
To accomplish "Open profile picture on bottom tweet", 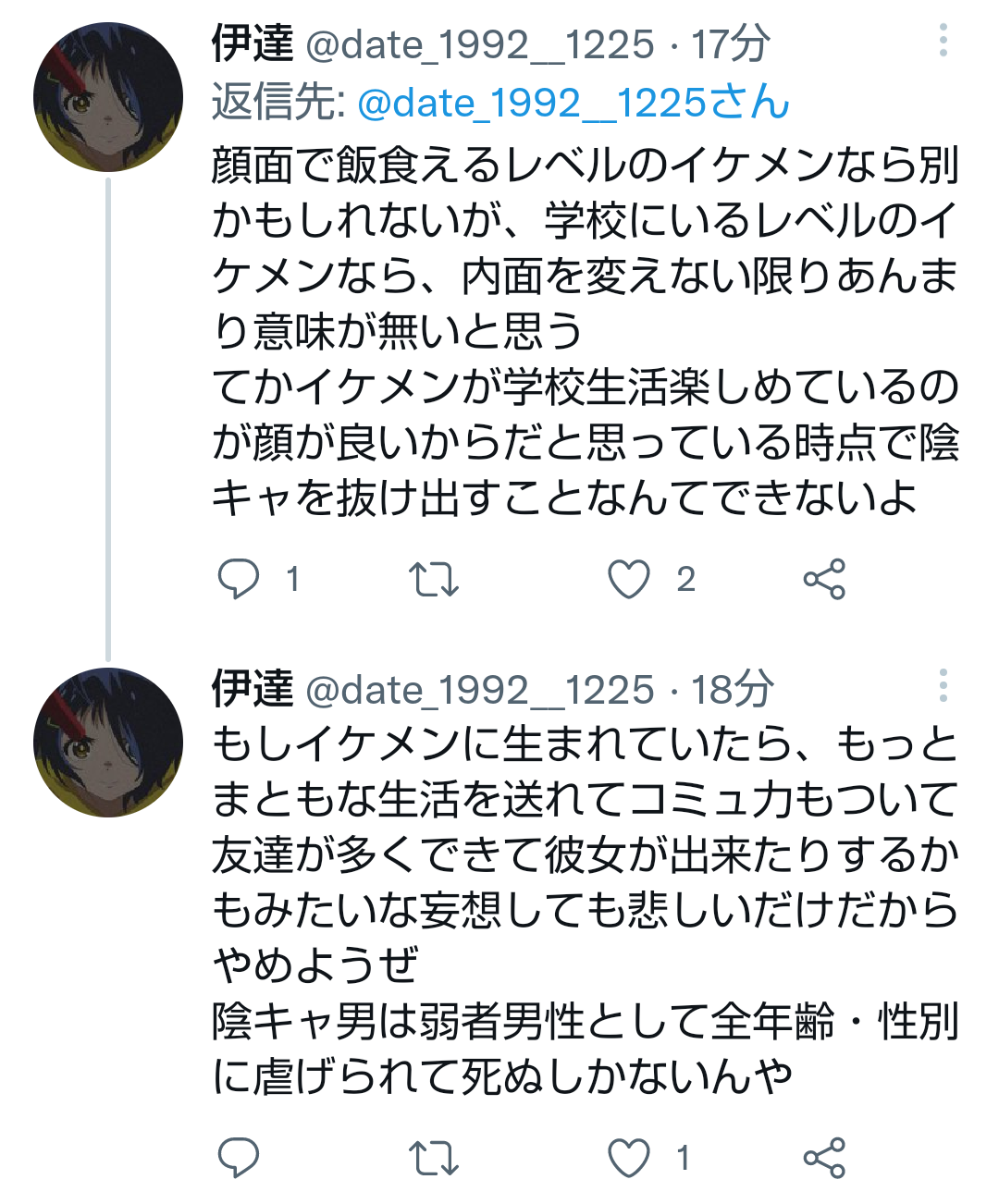I will [108, 743].
